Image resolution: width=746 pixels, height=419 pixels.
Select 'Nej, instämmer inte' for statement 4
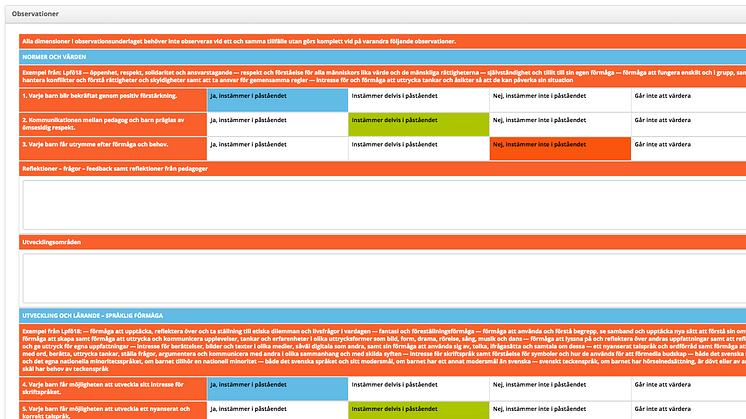pos(559,387)
